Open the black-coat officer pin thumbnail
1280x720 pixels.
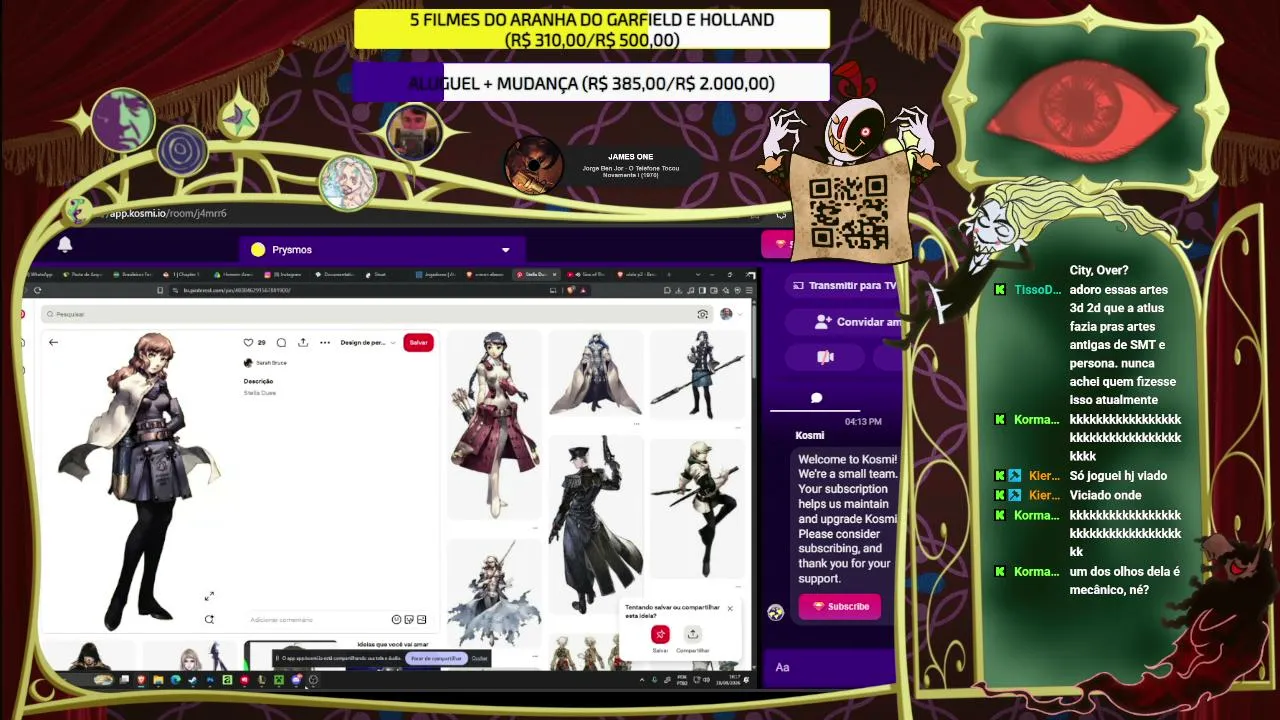595,525
